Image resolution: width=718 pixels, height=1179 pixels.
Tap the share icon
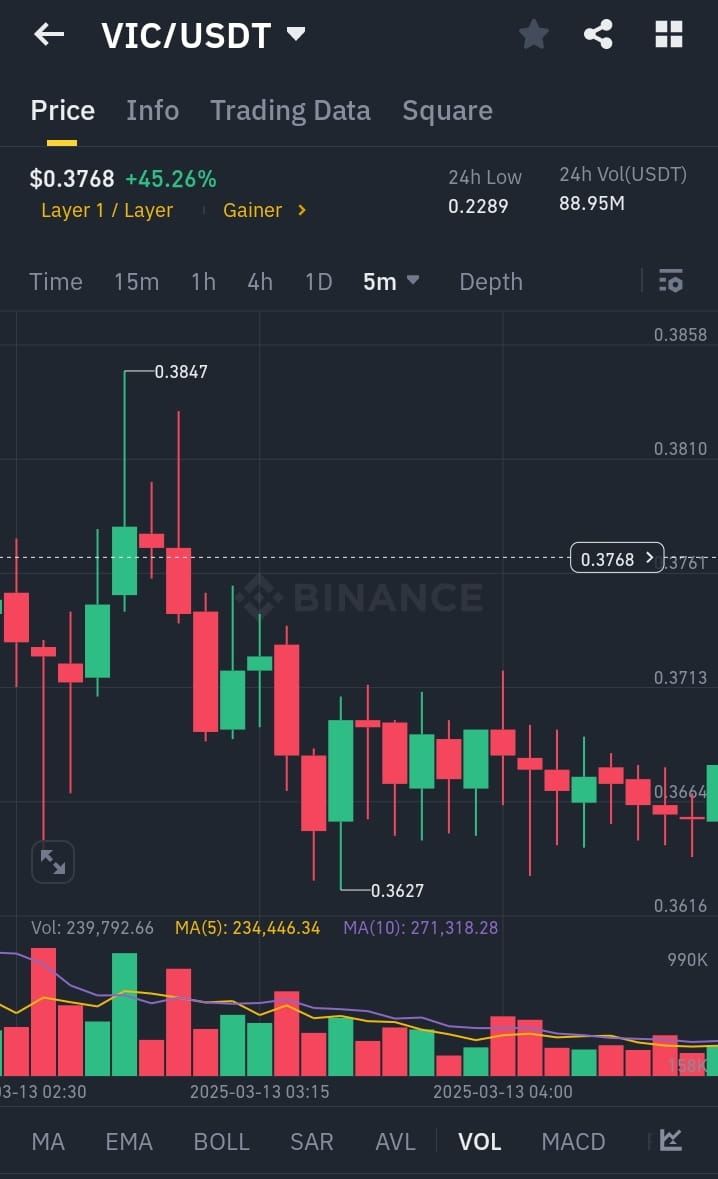coord(598,35)
